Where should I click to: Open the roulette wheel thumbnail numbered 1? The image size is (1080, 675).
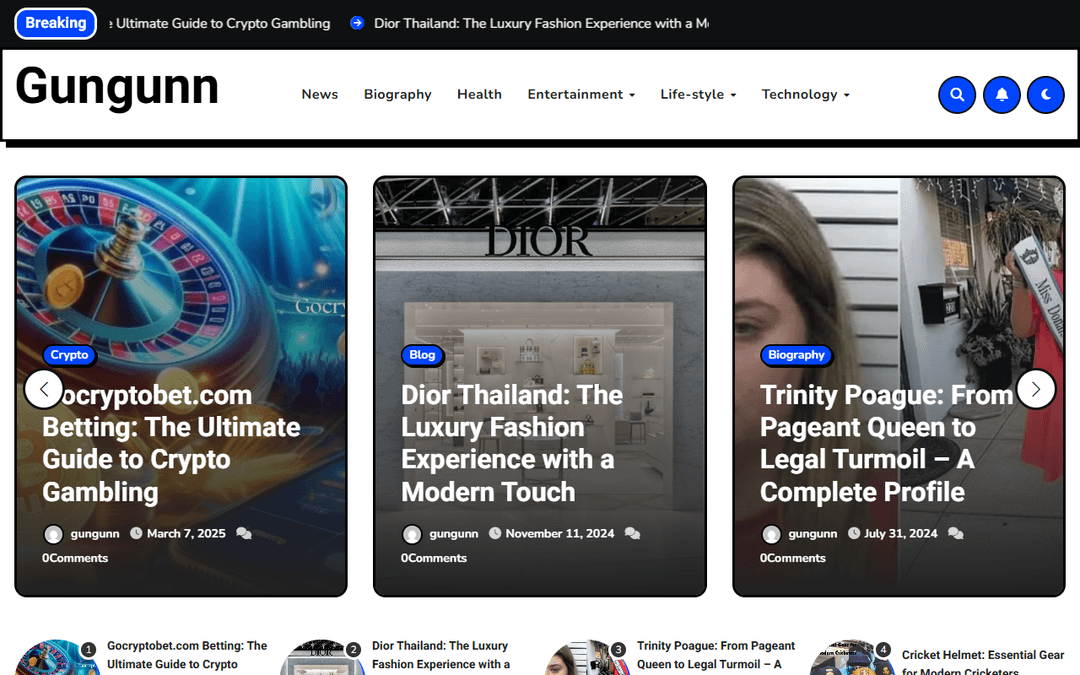tap(56, 657)
